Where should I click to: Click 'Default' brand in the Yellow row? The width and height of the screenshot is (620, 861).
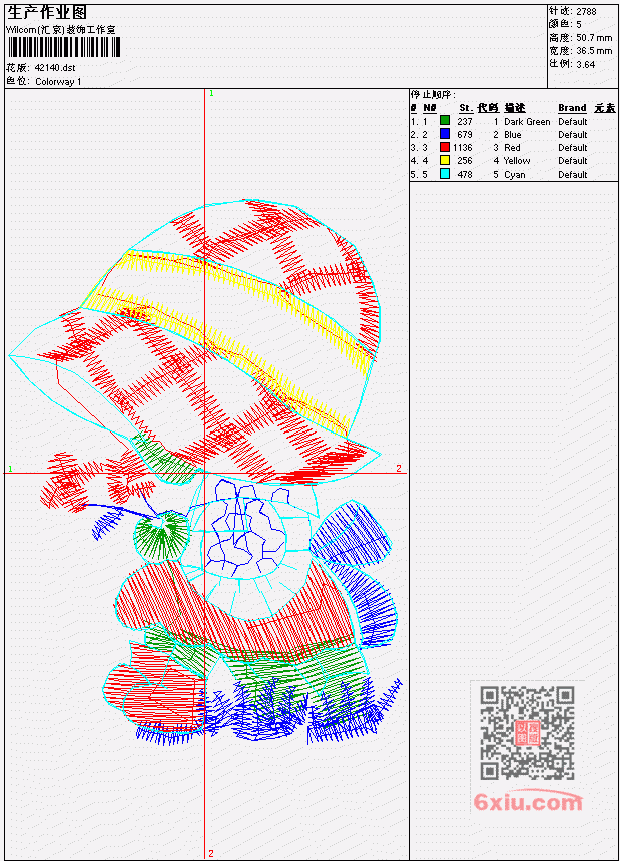tap(573, 161)
